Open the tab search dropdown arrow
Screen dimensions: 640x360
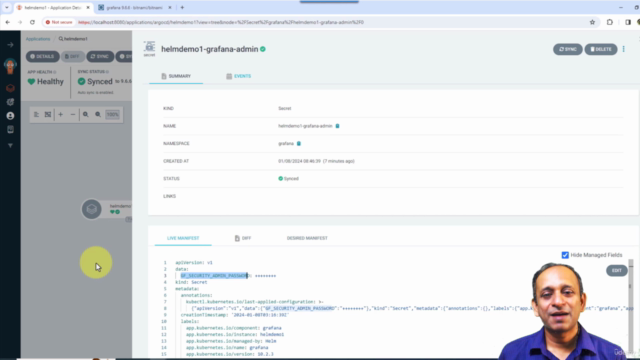point(7,7)
